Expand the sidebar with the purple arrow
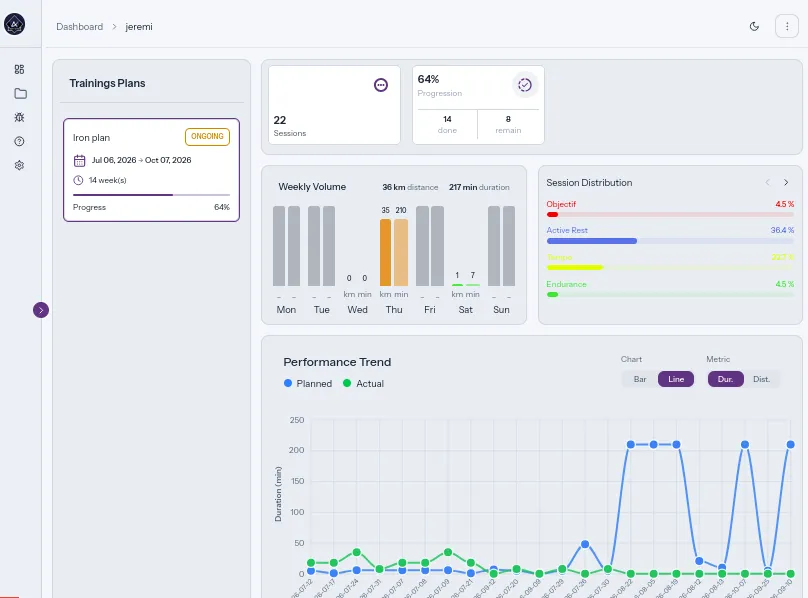 [x=41, y=310]
